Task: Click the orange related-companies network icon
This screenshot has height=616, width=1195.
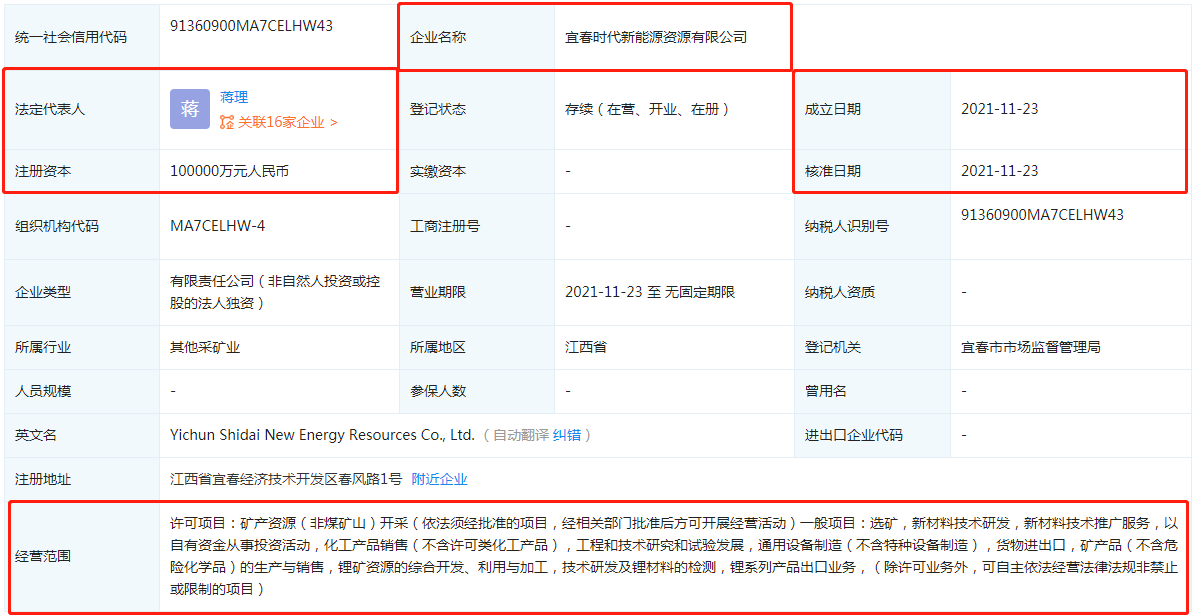Action: pyautogui.click(x=227, y=122)
